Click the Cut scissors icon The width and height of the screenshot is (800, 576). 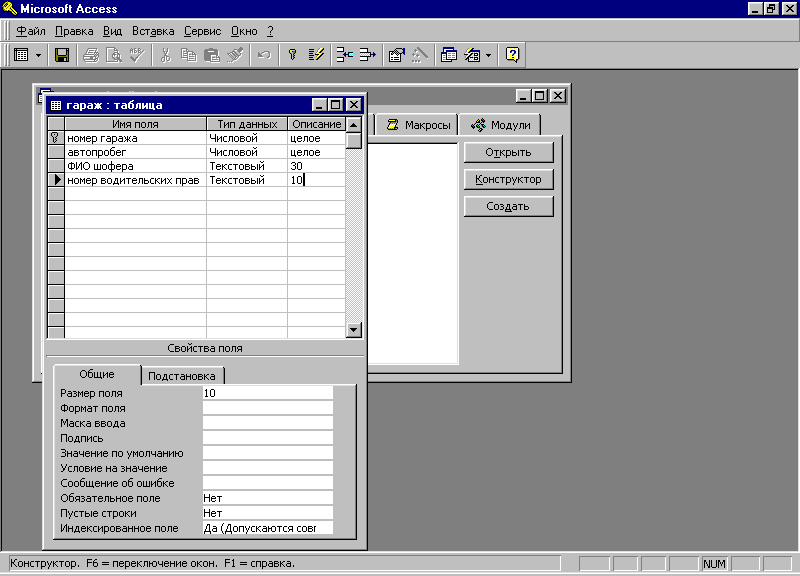(166, 55)
